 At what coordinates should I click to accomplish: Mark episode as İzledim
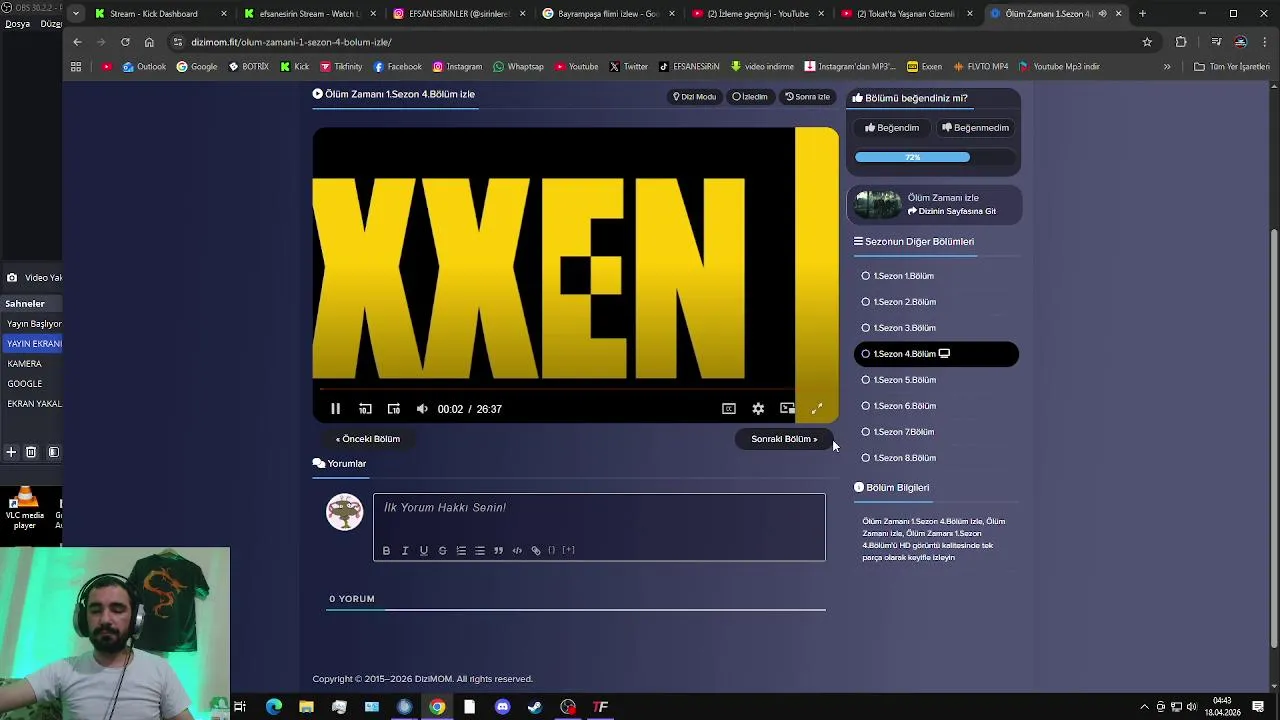click(750, 97)
